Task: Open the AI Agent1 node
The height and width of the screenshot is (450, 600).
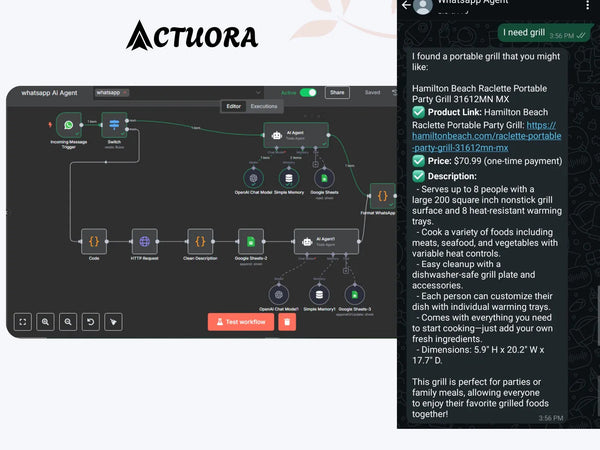Action: point(326,241)
